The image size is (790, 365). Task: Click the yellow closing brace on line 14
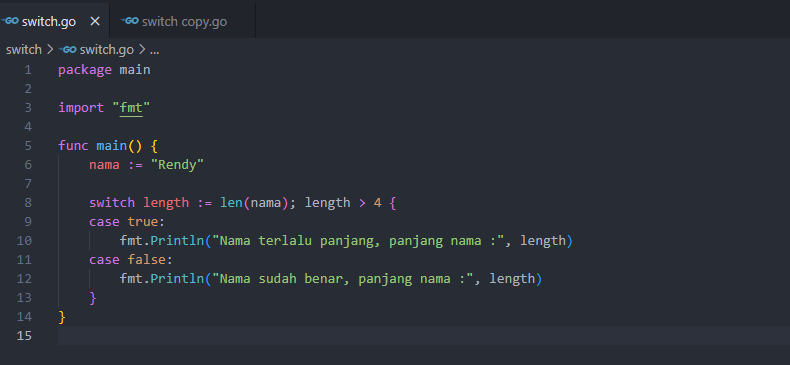(x=62, y=317)
